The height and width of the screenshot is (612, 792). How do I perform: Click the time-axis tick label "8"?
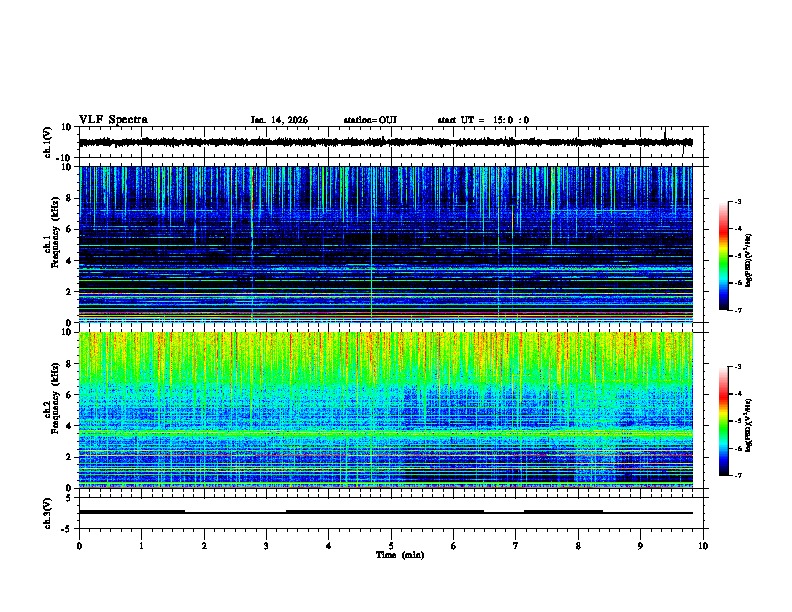[x=578, y=546]
